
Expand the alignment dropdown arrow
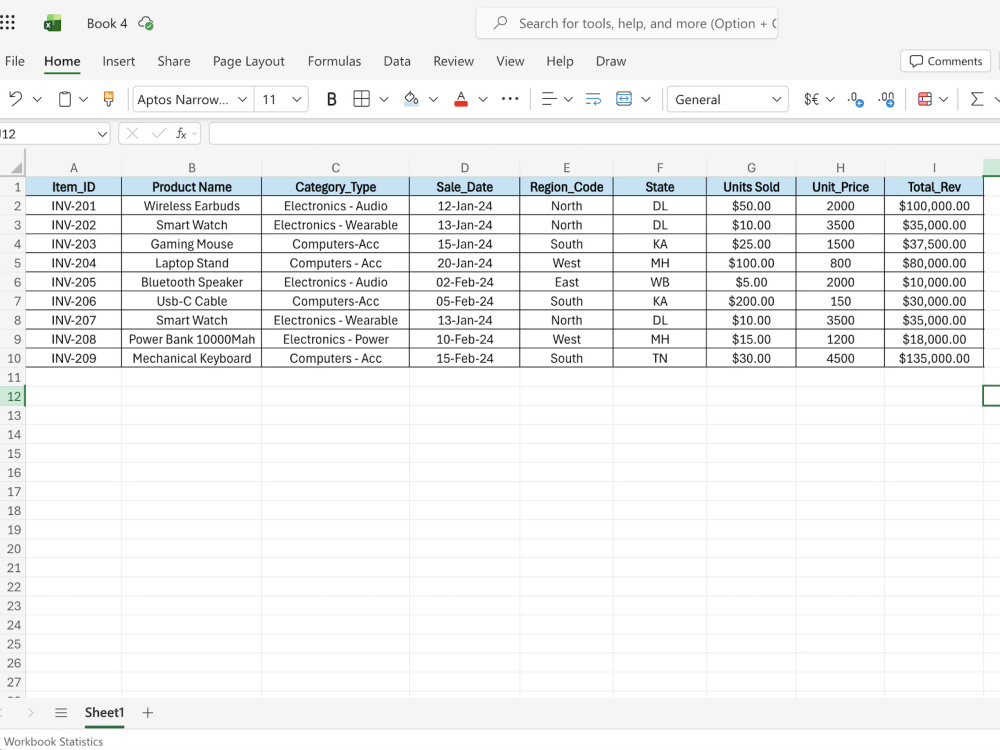[x=568, y=99]
